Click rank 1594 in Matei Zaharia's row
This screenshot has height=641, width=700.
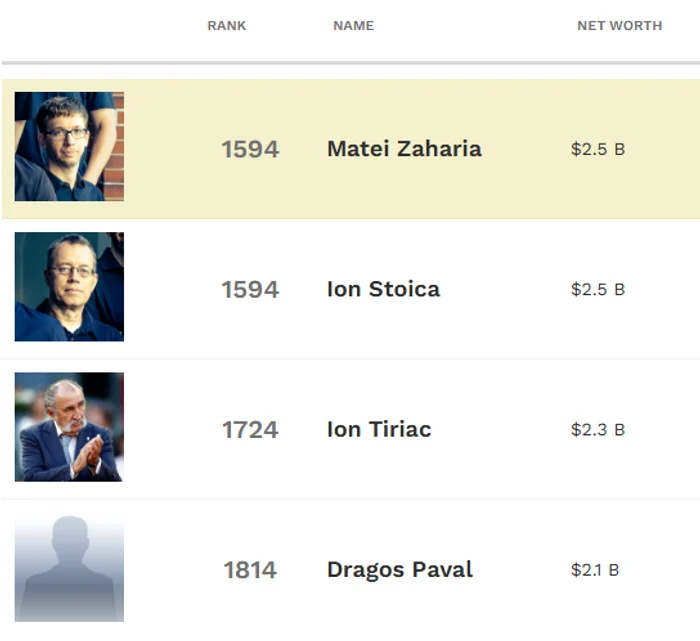click(x=250, y=149)
